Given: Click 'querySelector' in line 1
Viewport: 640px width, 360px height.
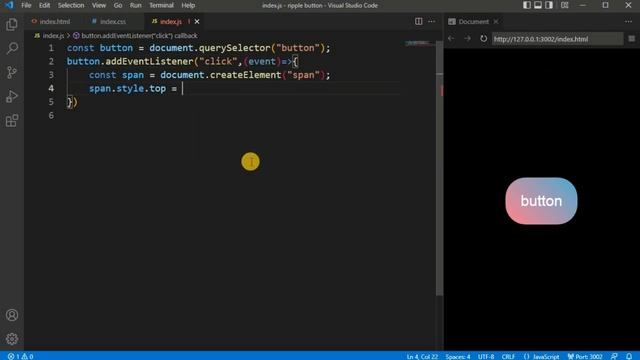Looking at the screenshot, I should point(235,48).
